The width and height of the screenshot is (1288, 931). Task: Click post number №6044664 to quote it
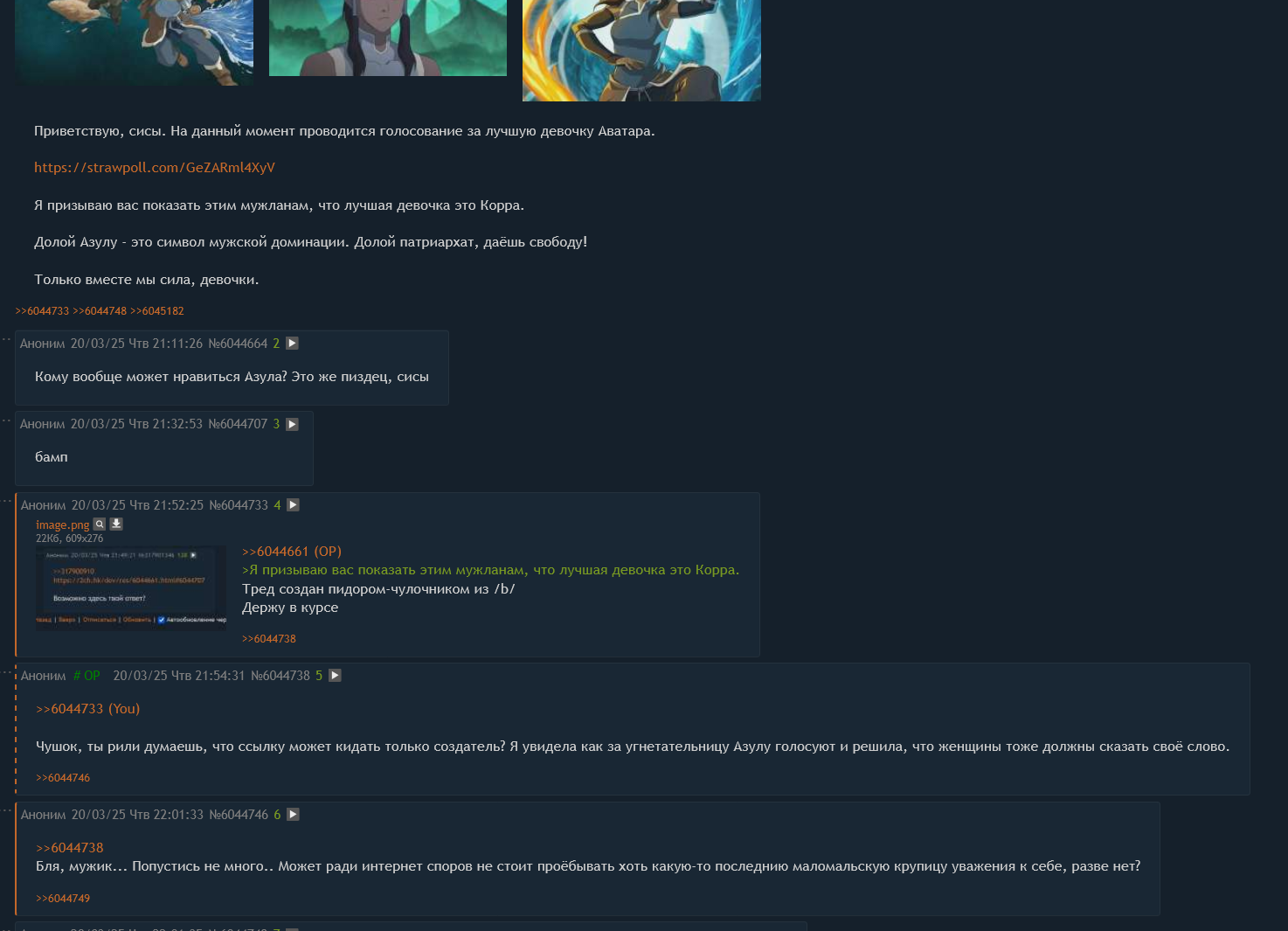pyautogui.click(x=238, y=344)
